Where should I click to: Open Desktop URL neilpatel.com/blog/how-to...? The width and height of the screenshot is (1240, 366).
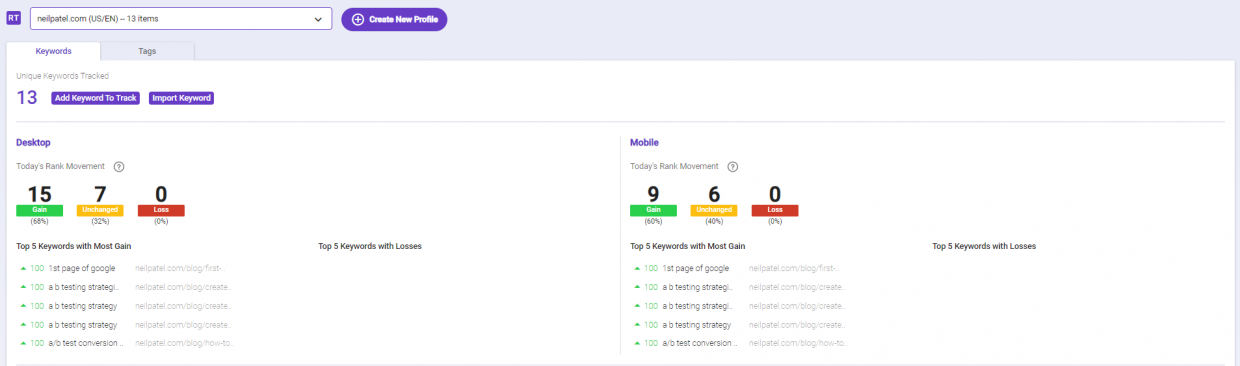pos(183,343)
